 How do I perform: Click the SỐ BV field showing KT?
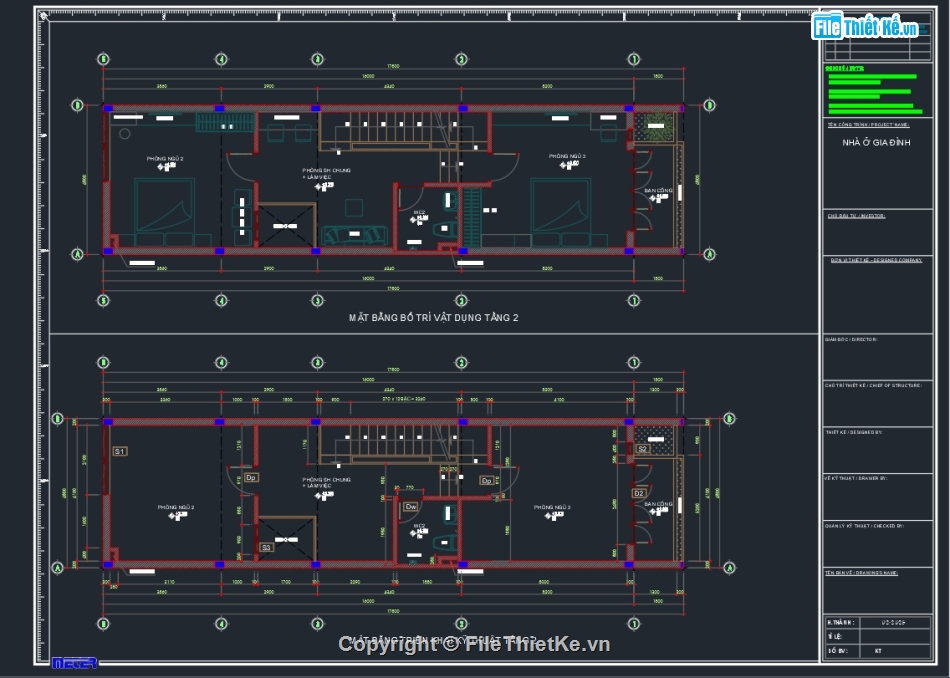click(877, 651)
